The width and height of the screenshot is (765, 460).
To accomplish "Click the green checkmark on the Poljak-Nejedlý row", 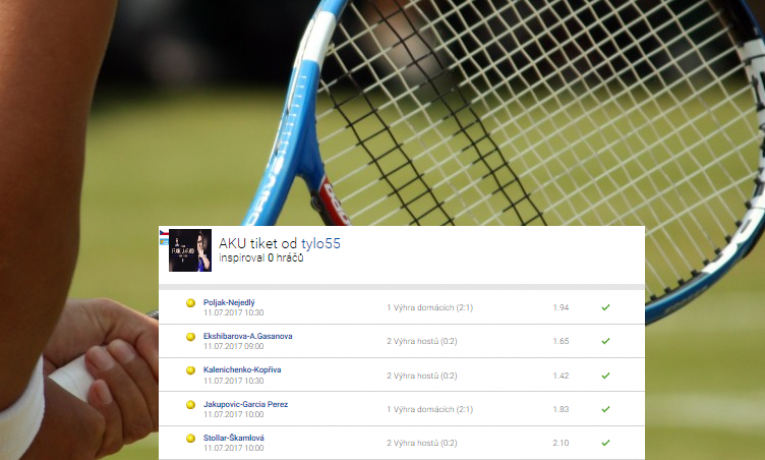I will [x=605, y=307].
